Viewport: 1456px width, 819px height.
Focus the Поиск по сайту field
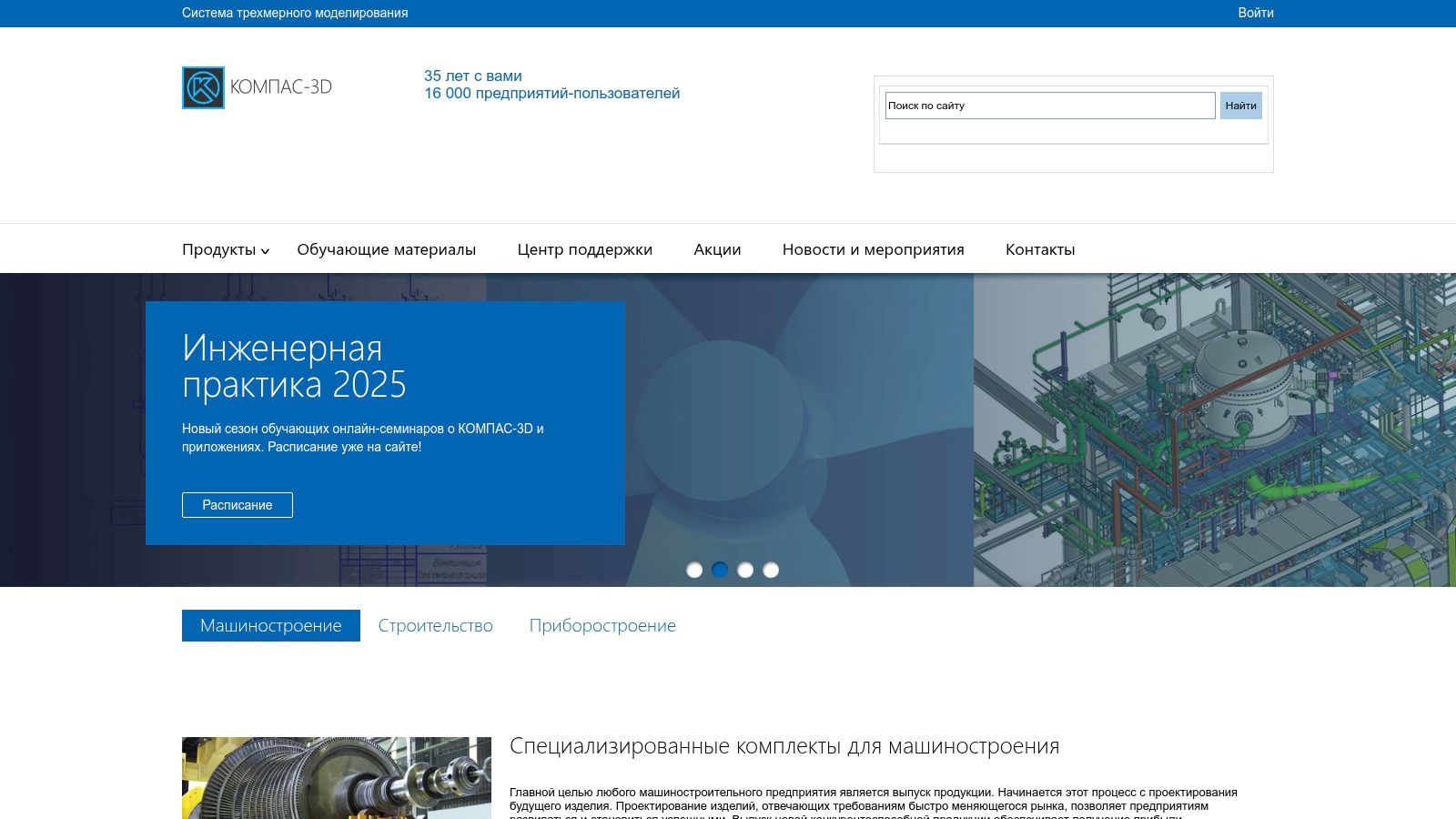pos(1050,106)
